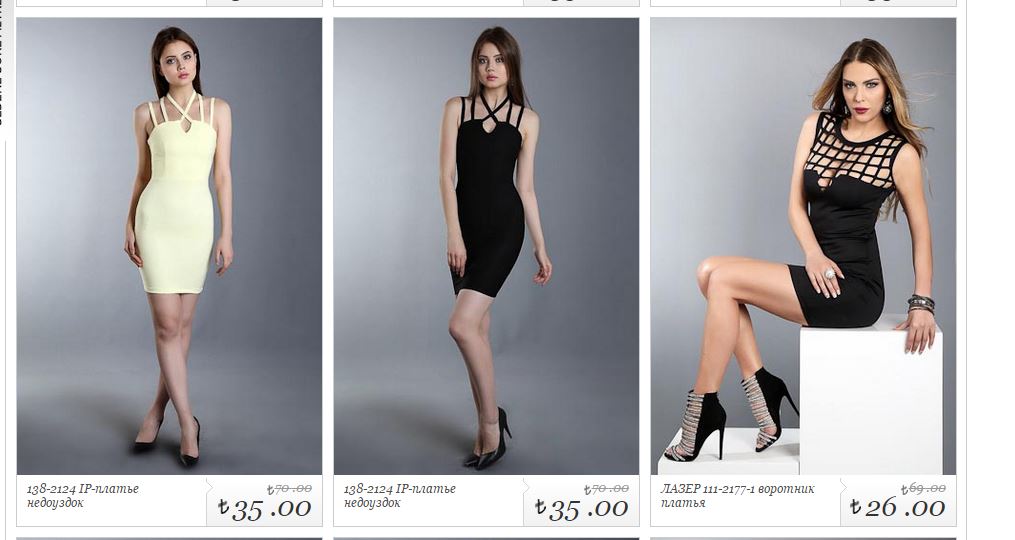Click lira symbol beside yellow dress 35.00 price
Viewport: 1015px width, 540px height.
click(223, 506)
